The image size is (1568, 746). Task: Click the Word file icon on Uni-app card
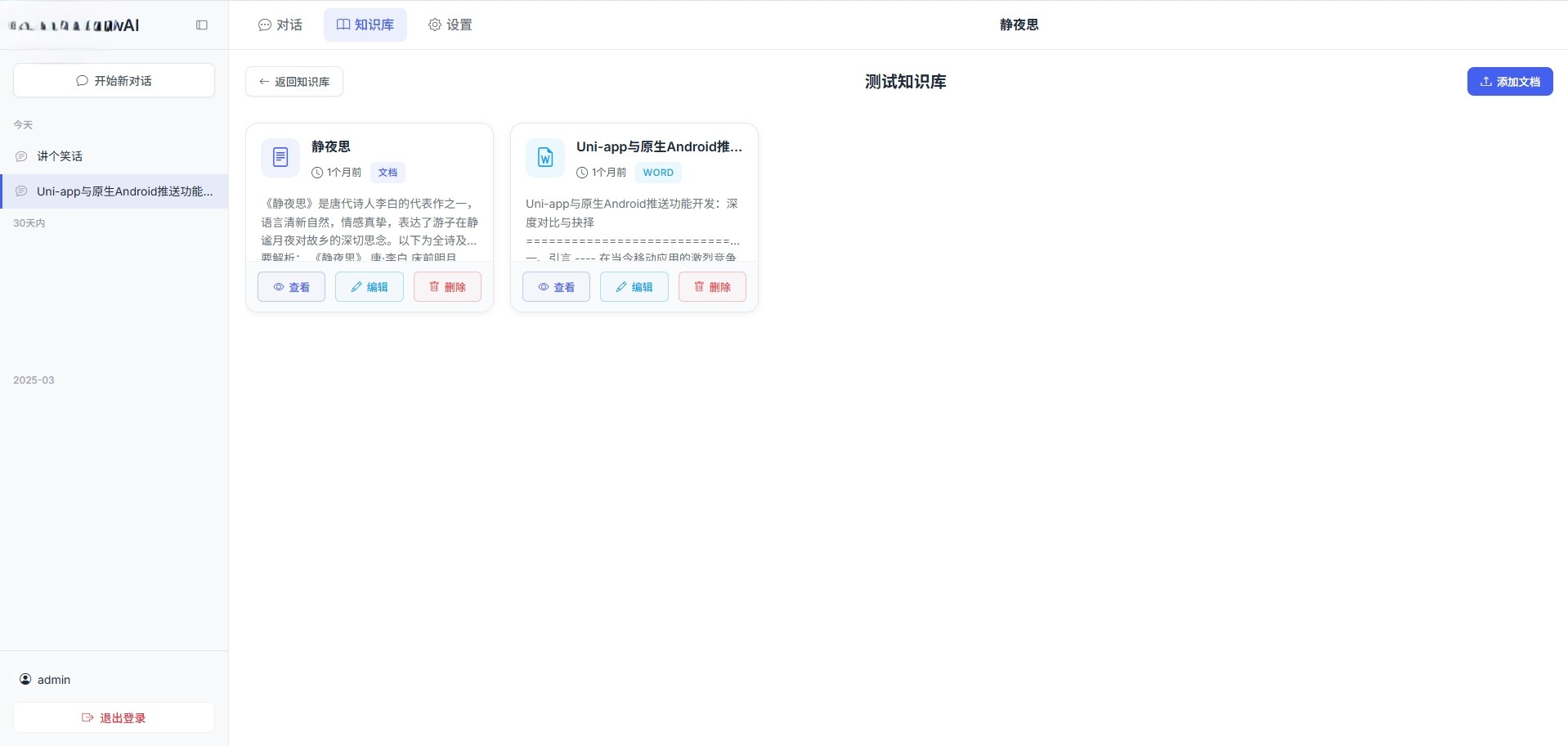pyautogui.click(x=544, y=157)
